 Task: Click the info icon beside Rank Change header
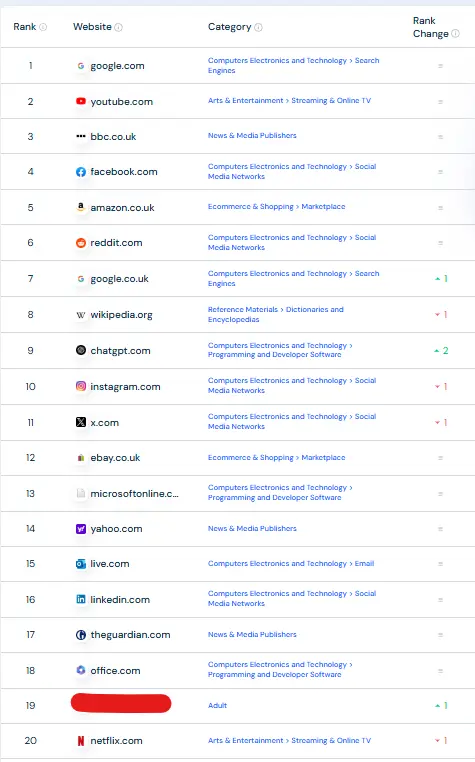(x=455, y=34)
